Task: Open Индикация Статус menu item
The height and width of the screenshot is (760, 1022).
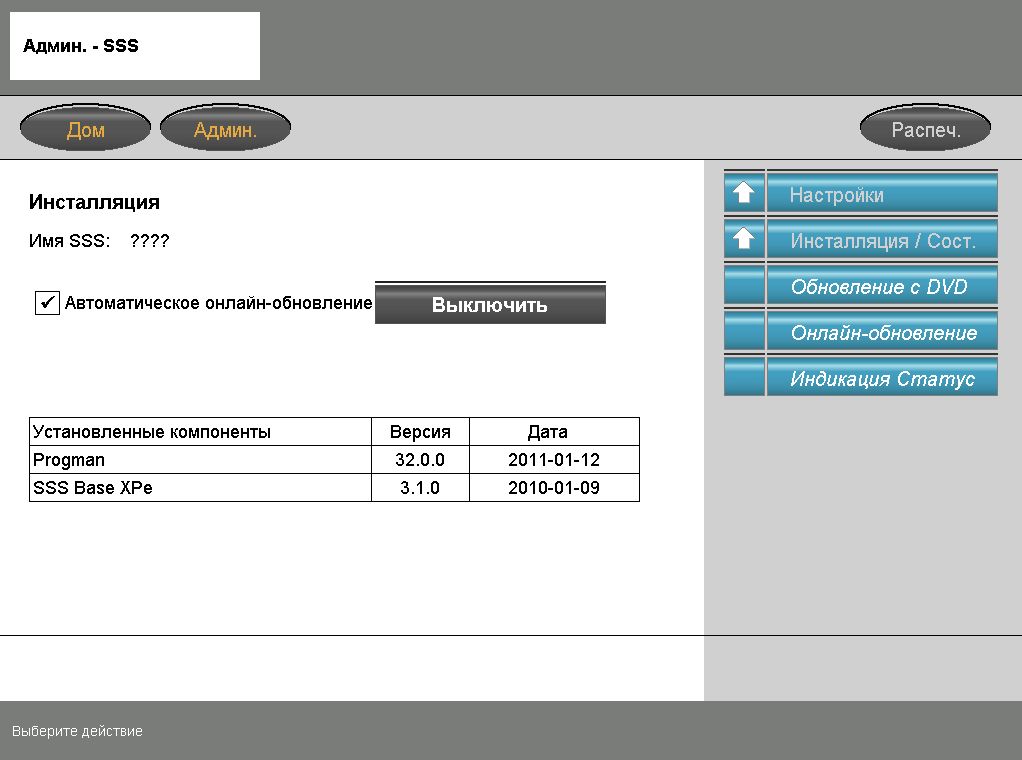Action: pyautogui.click(x=882, y=377)
